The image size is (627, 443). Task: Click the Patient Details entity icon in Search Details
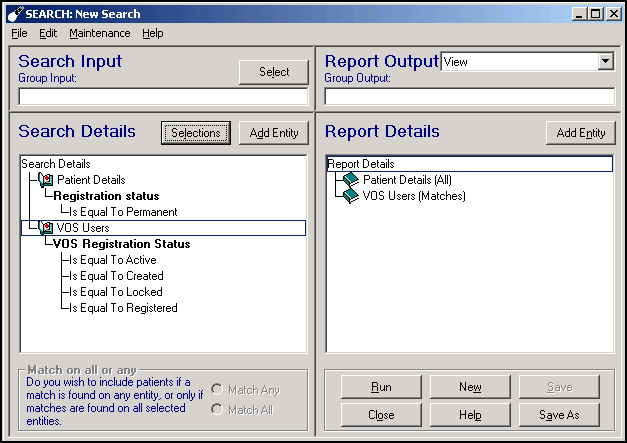tap(46, 180)
